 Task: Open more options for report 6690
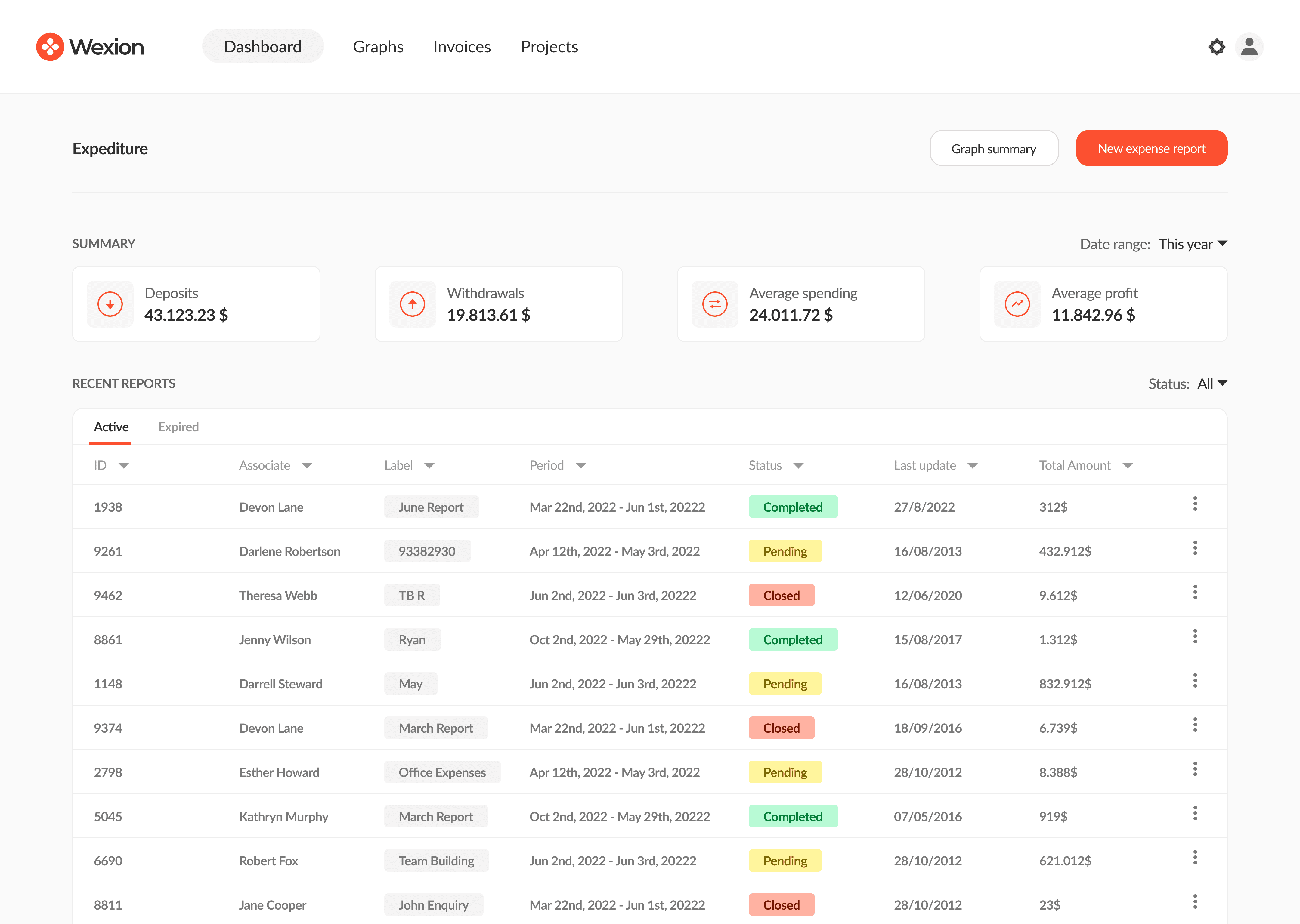[x=1195, y=858]
